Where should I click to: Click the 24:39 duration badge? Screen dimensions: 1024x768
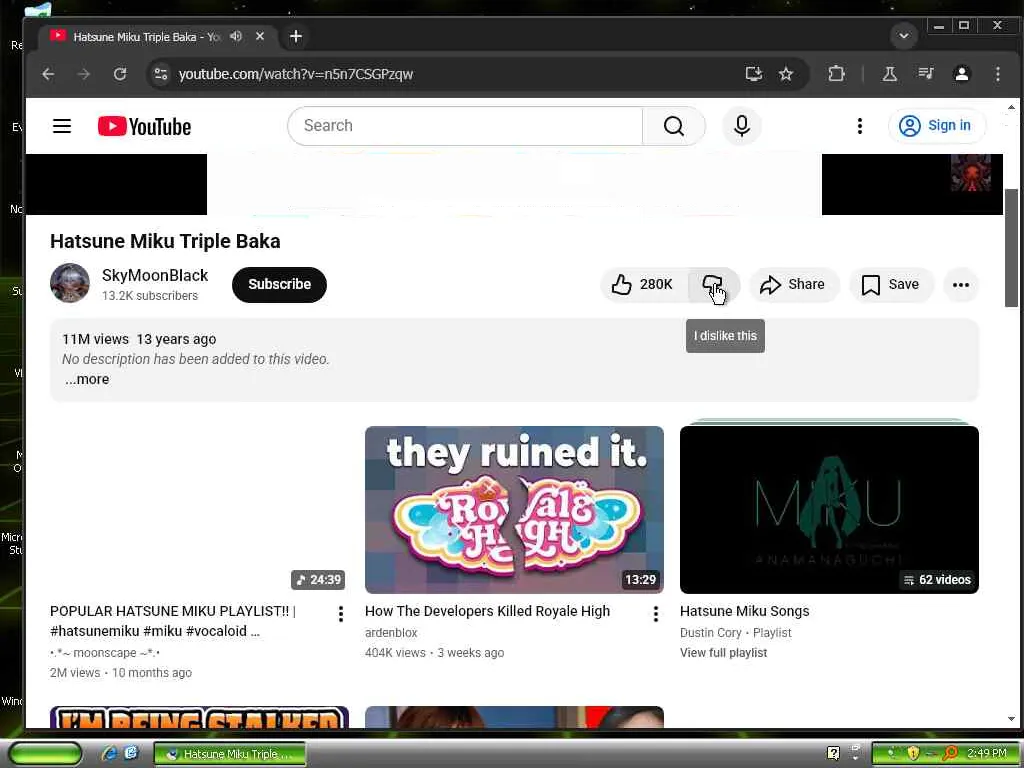coord(318,579)
